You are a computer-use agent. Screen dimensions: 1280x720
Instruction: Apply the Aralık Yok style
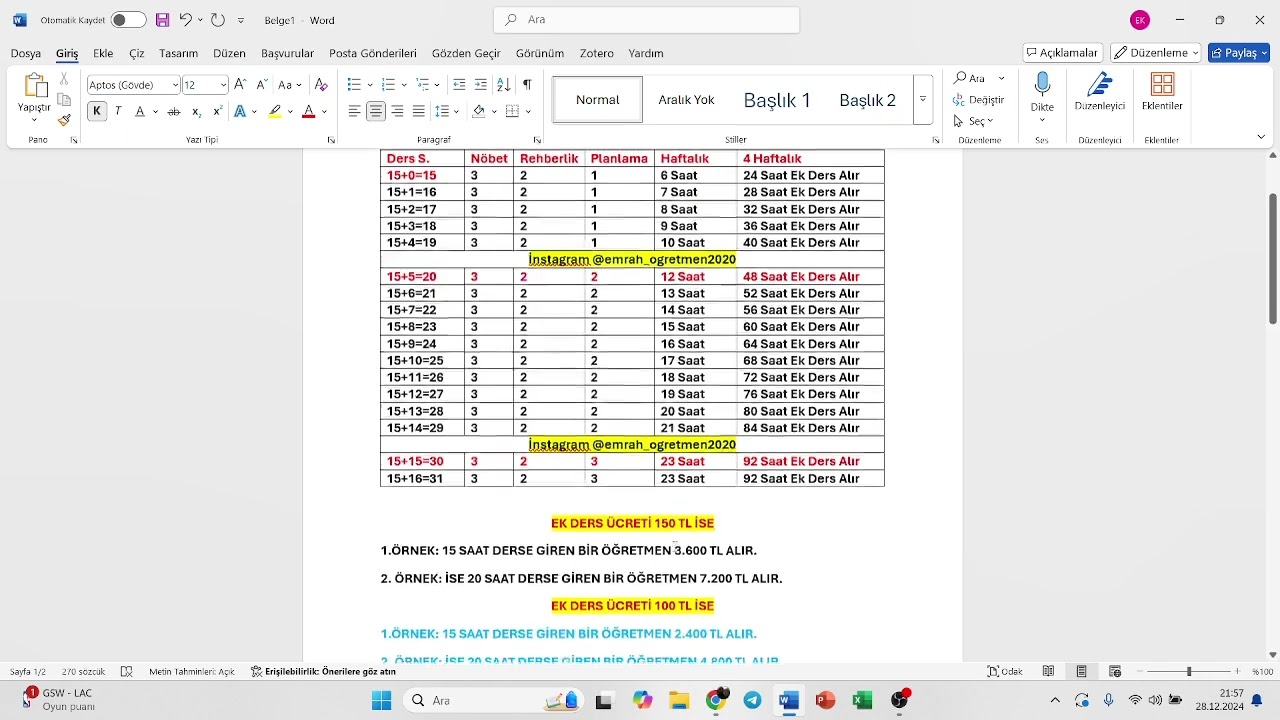[686, 100]
